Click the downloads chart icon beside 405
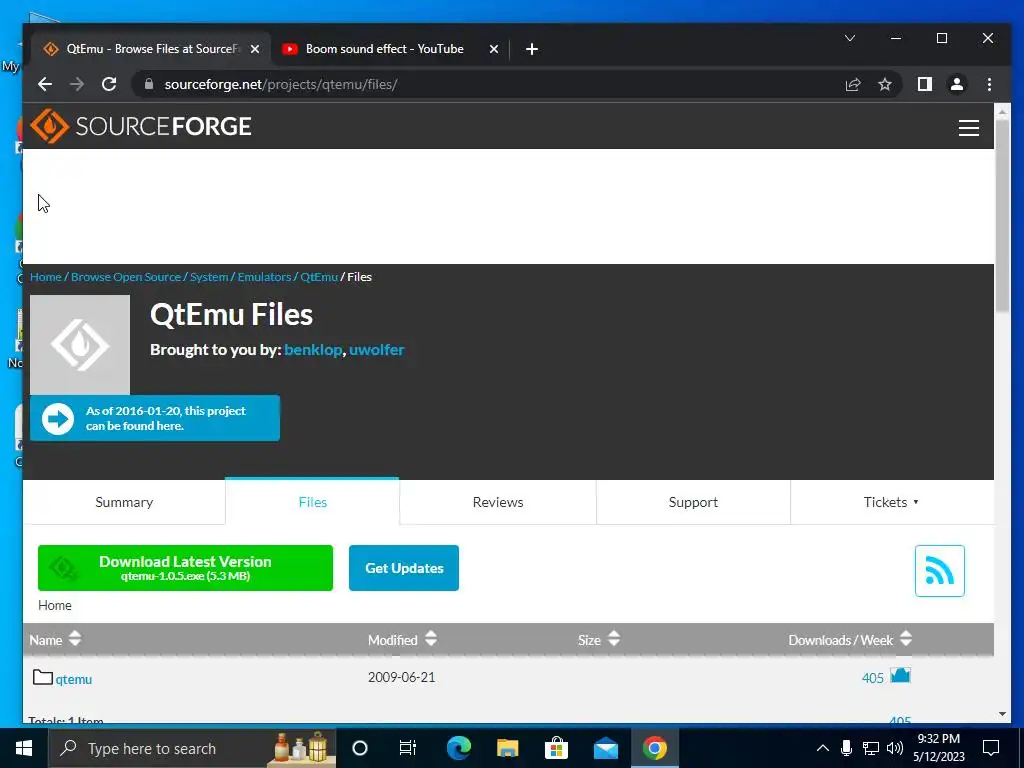 [900, 675]
